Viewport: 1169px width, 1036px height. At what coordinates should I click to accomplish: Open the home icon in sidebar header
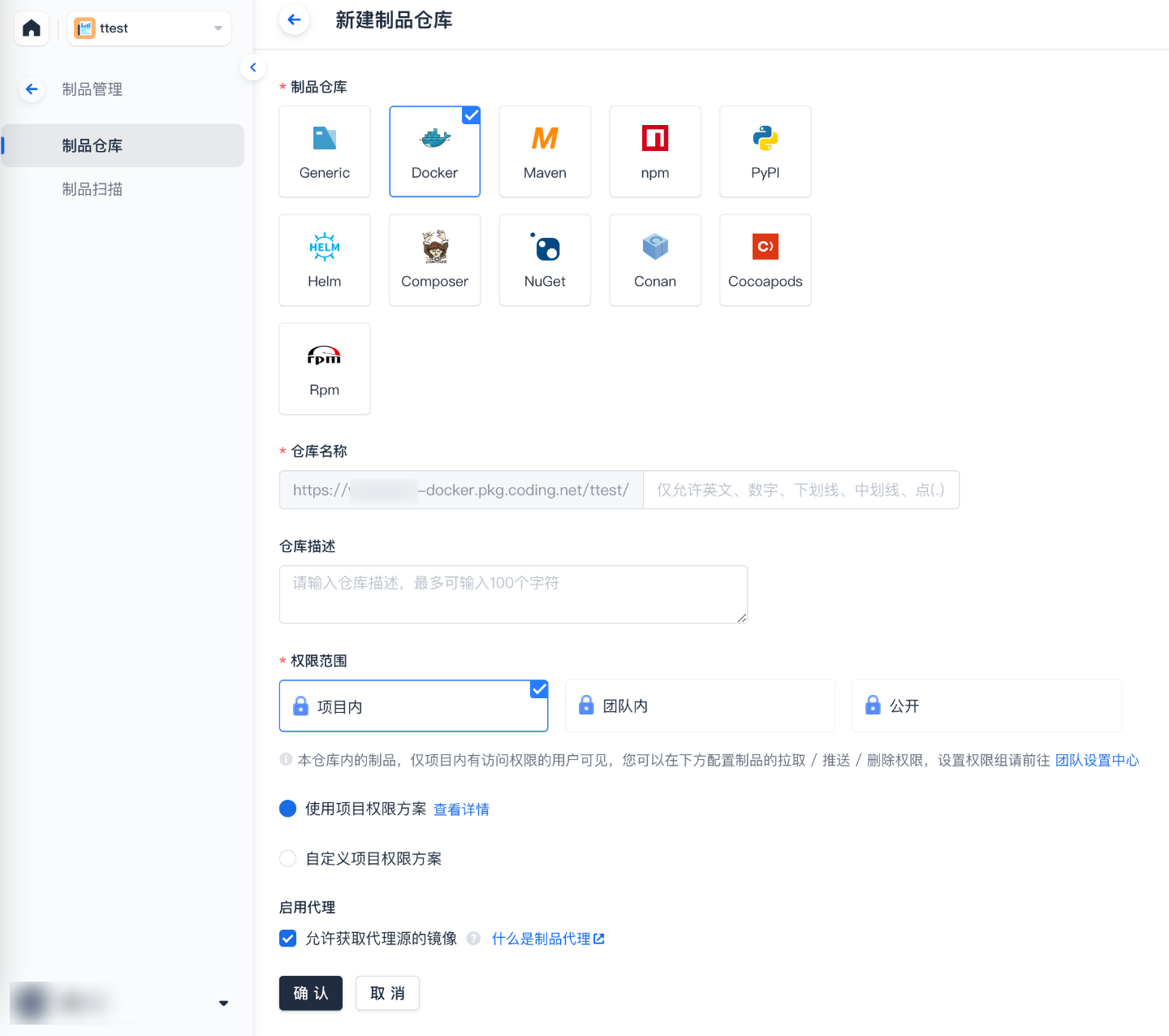(x=32, y=28)
